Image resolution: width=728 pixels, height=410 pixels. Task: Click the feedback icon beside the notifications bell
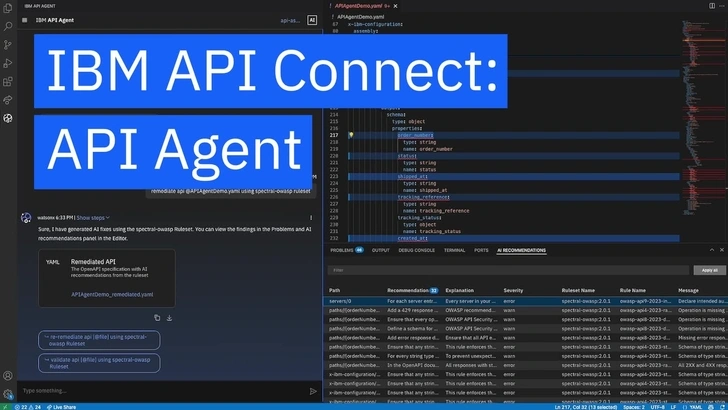[x=711, y=407]
